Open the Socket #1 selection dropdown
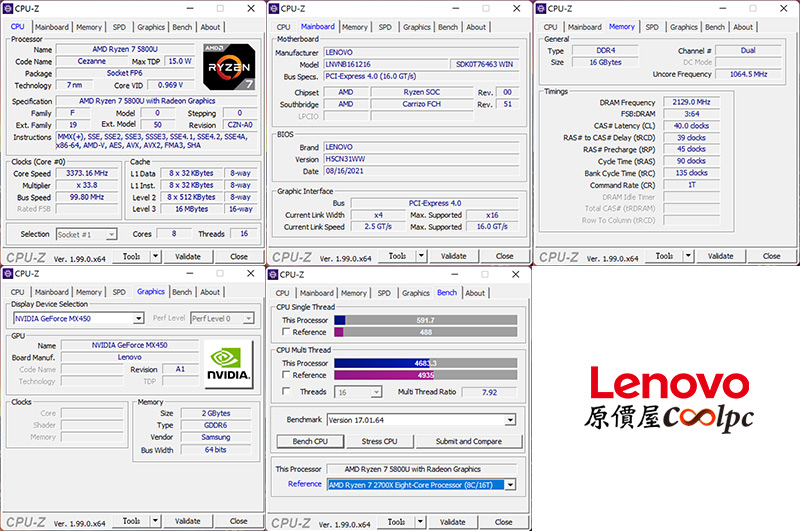This screenshot has width=800, height=531. pos(112,235)
